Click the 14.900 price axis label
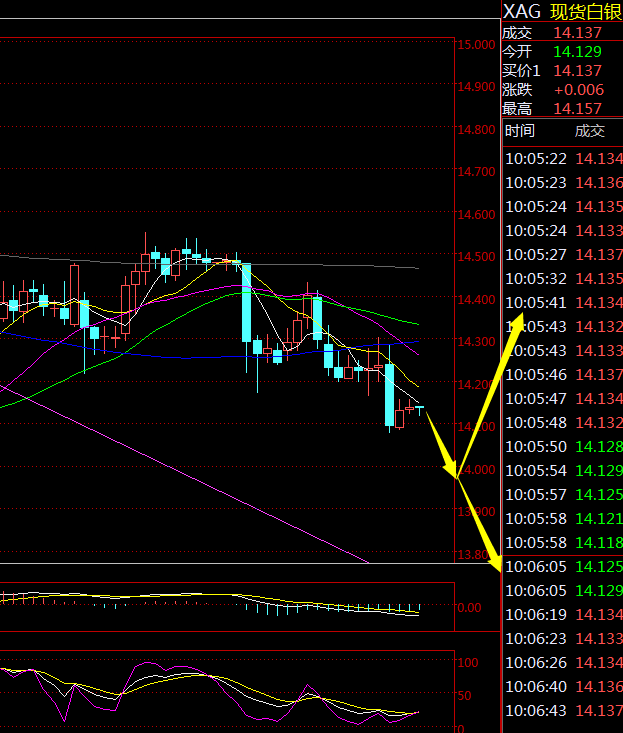This screenshot has height=733, width=623. click(476, 87)
